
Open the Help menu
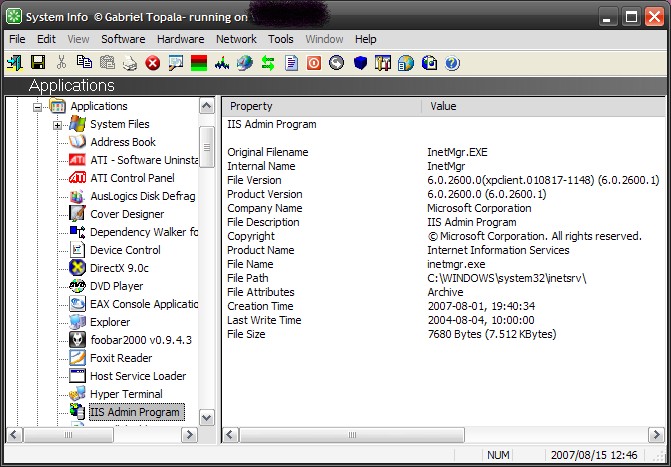pos(365,39)
